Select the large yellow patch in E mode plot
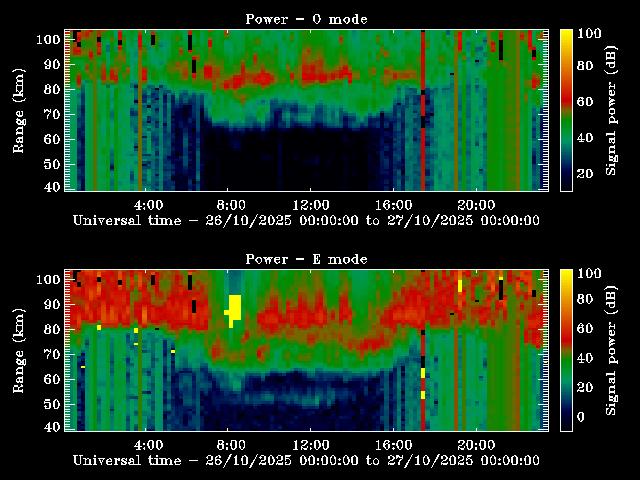 tap(235, 308)
